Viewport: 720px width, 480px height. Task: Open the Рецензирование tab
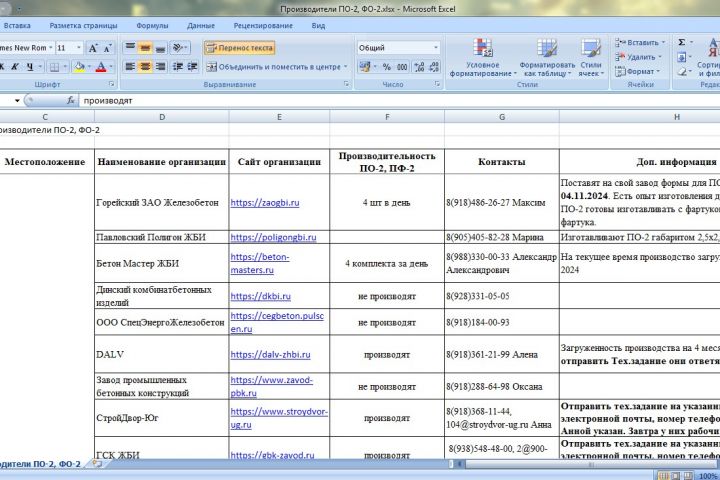click(263, 26)
